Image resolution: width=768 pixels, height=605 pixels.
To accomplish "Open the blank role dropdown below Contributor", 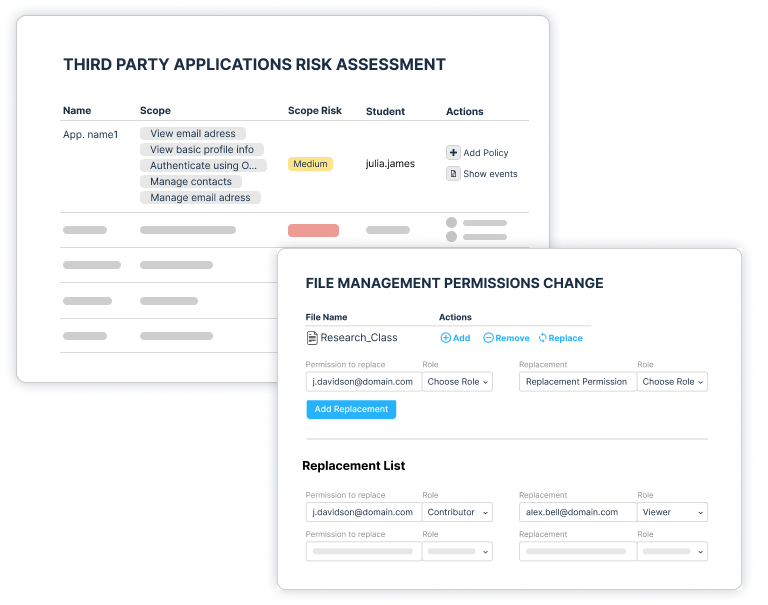I will point(457,551).
